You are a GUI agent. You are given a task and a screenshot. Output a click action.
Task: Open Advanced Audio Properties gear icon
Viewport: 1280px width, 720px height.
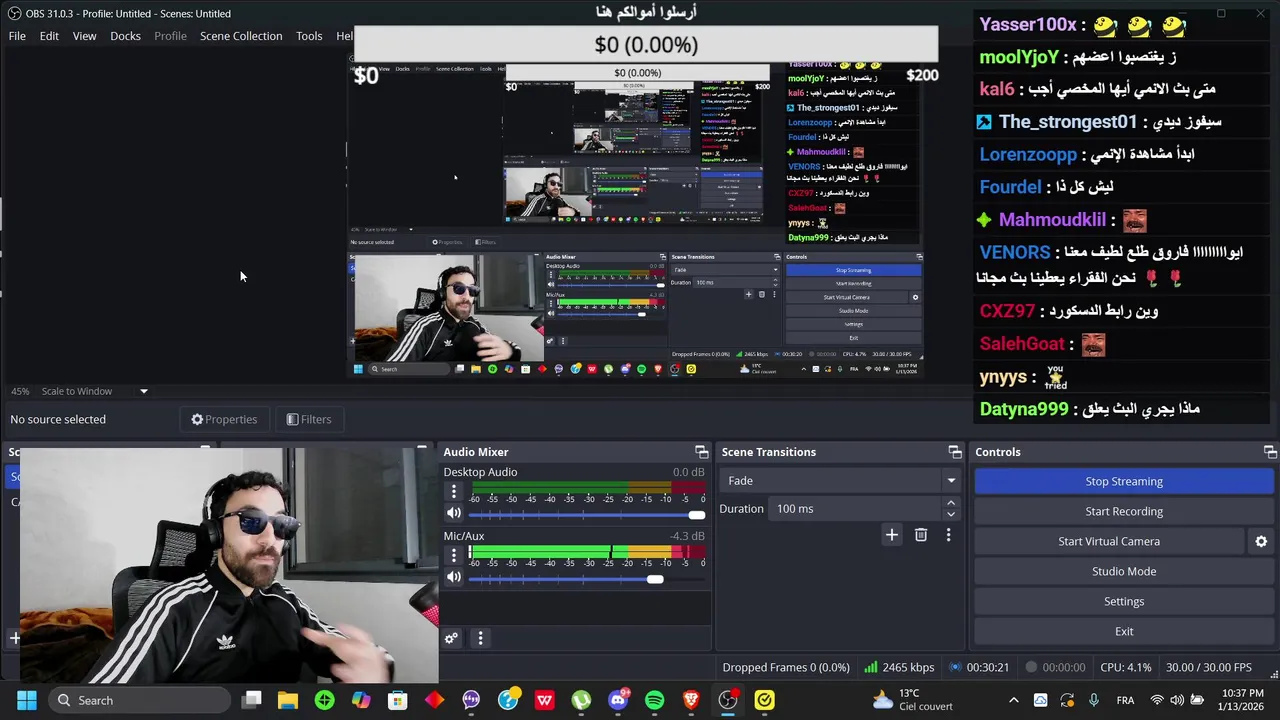[451, 638]
